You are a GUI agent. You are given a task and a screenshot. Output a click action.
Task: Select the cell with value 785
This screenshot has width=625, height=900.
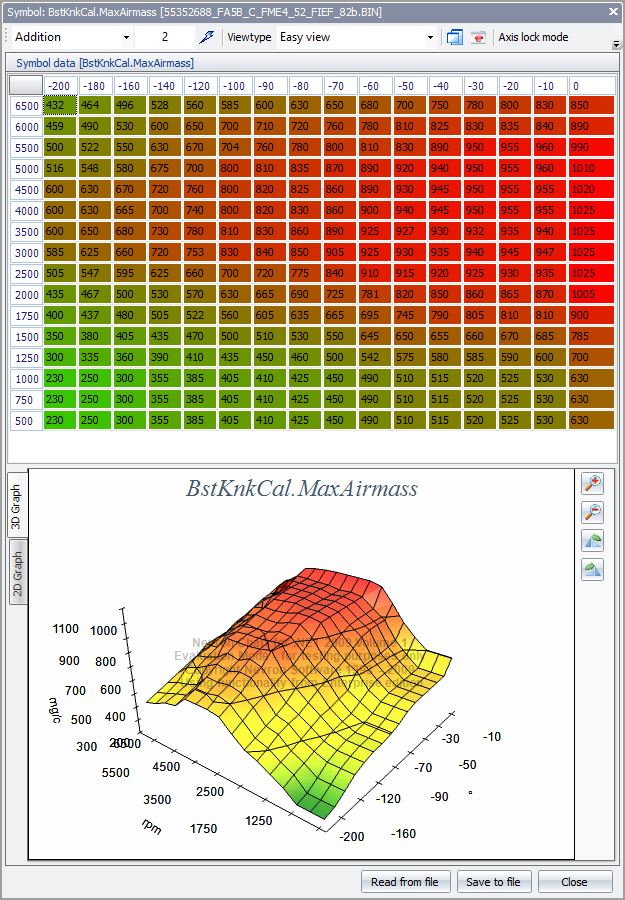coord(592,336)
